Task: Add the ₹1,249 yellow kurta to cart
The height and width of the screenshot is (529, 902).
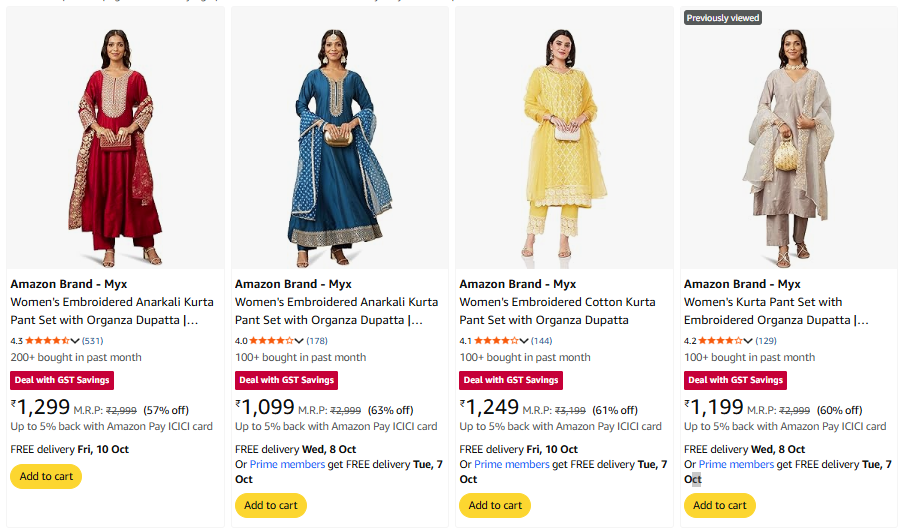Action: (495, 505)
